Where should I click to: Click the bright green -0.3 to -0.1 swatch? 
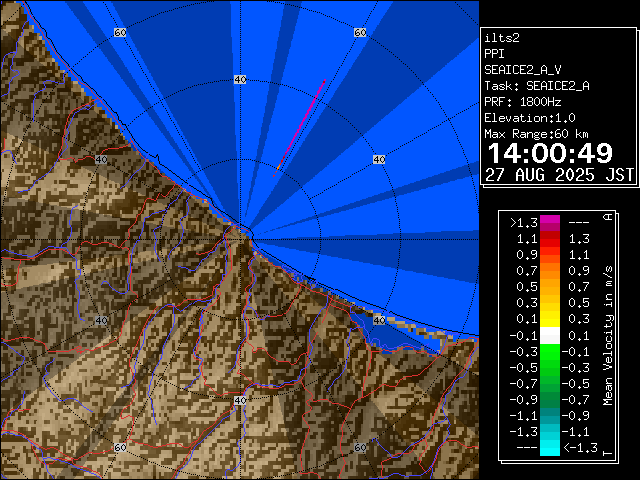click(549, 351)
